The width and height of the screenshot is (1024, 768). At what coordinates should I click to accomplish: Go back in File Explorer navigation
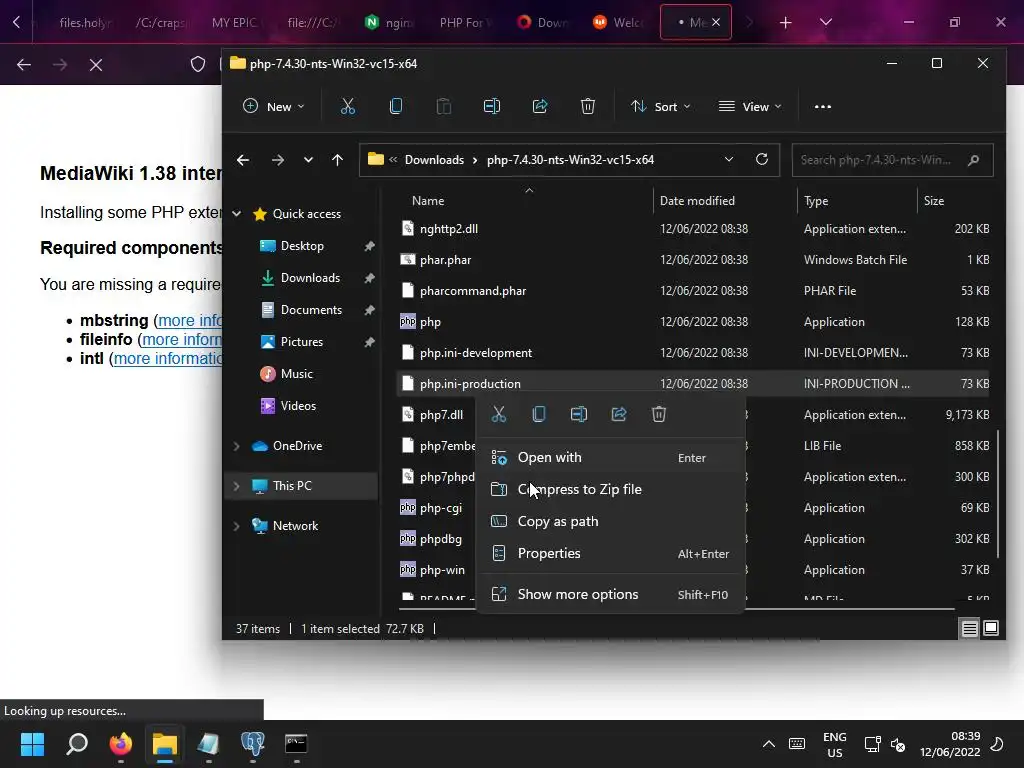(x=243, y=160)
